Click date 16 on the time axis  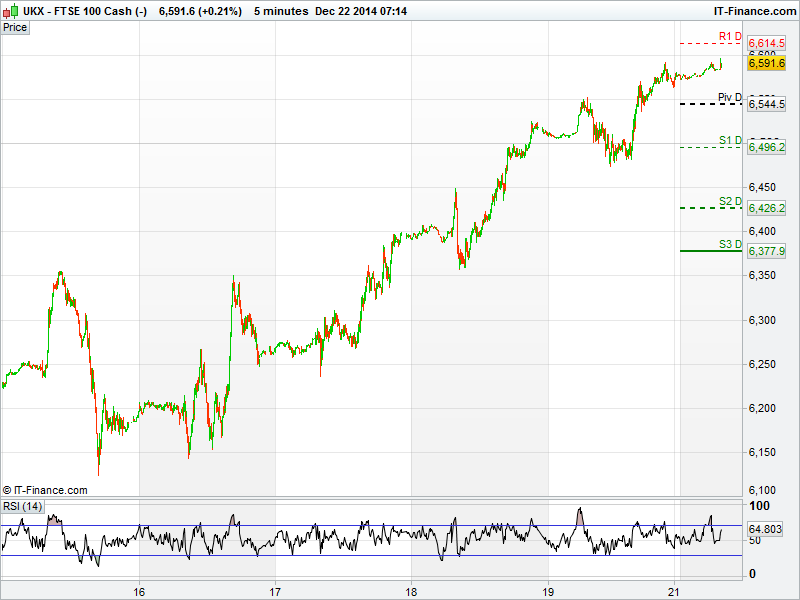pos(140,591)
